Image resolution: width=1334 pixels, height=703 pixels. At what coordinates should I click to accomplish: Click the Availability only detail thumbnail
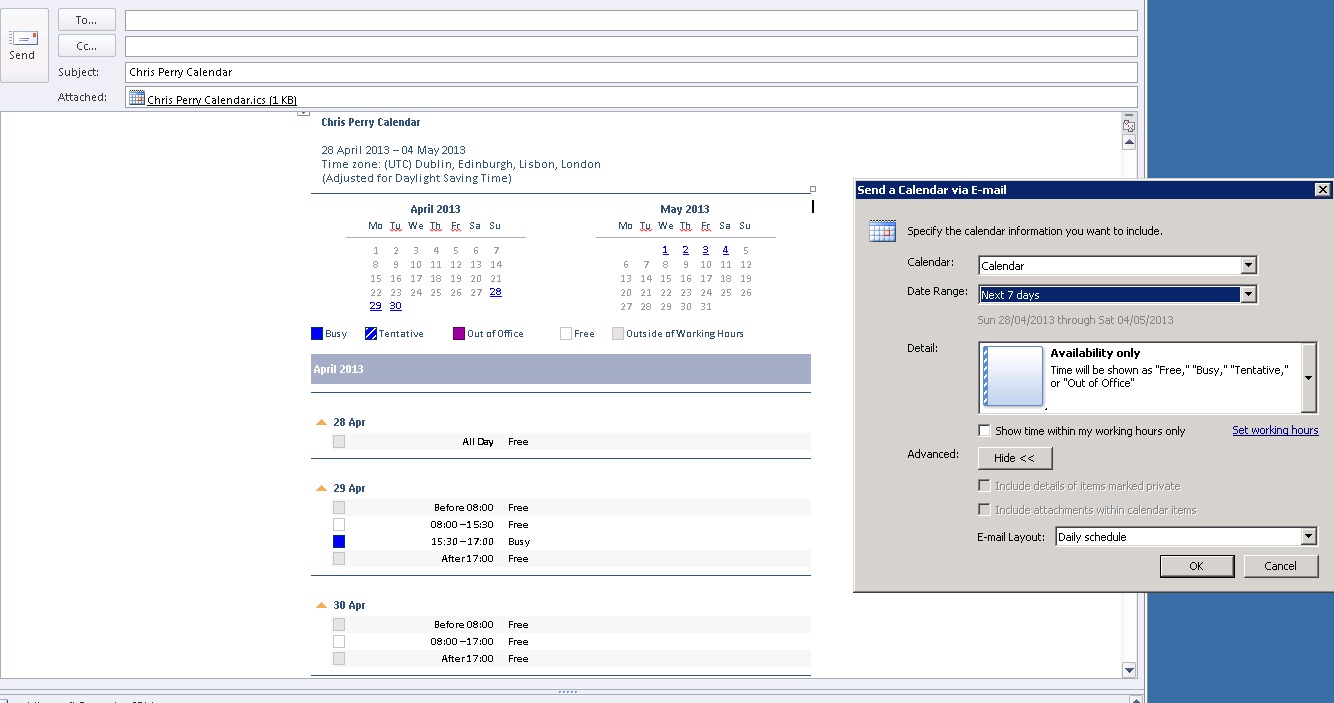1013,377
